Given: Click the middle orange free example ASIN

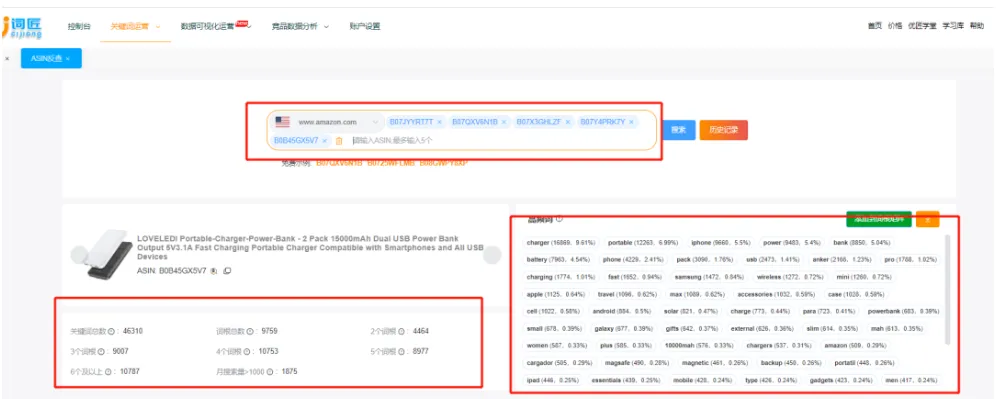Looking at the screenshot, I should 391,163.
